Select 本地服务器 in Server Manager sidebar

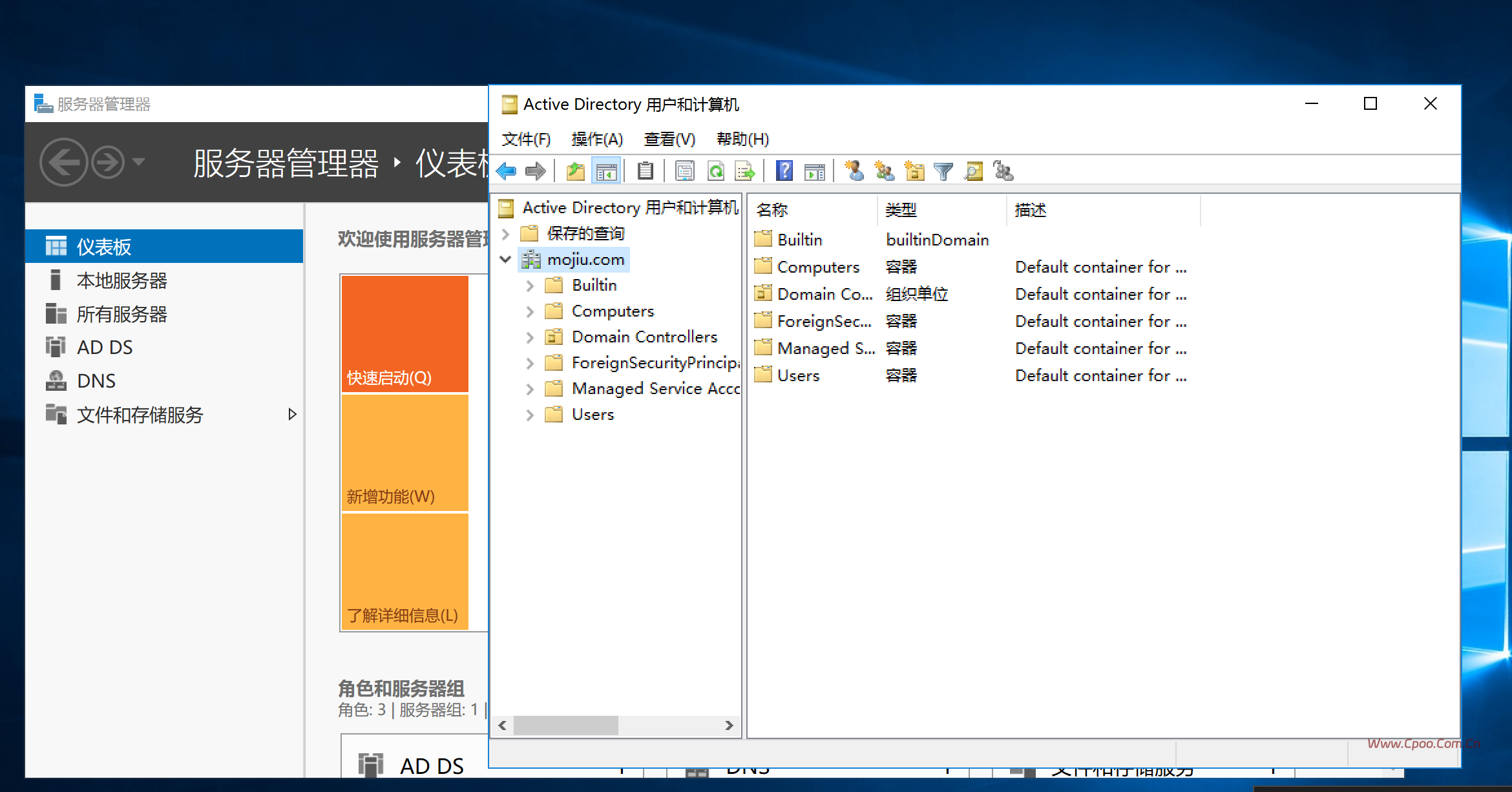point(164,280)
